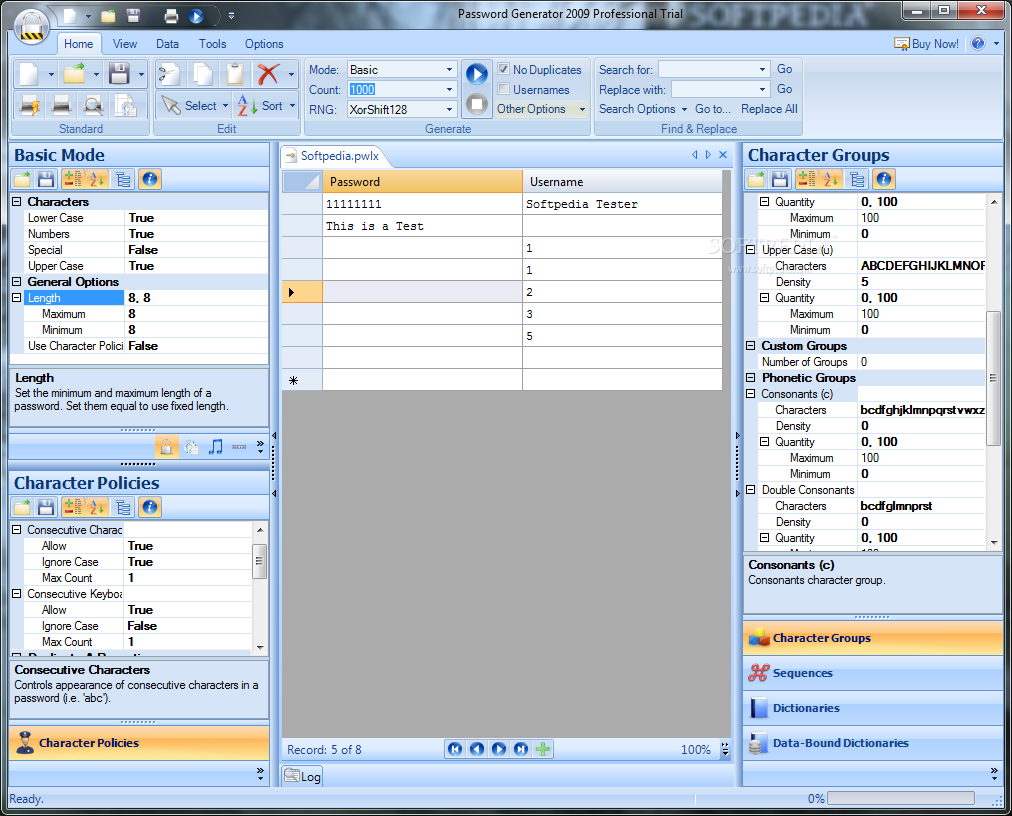Image resolution: width=1012 pixels, height=816 pixels.
Task: Switch to the View ribbon tab
Action: (x=125, y=44)
